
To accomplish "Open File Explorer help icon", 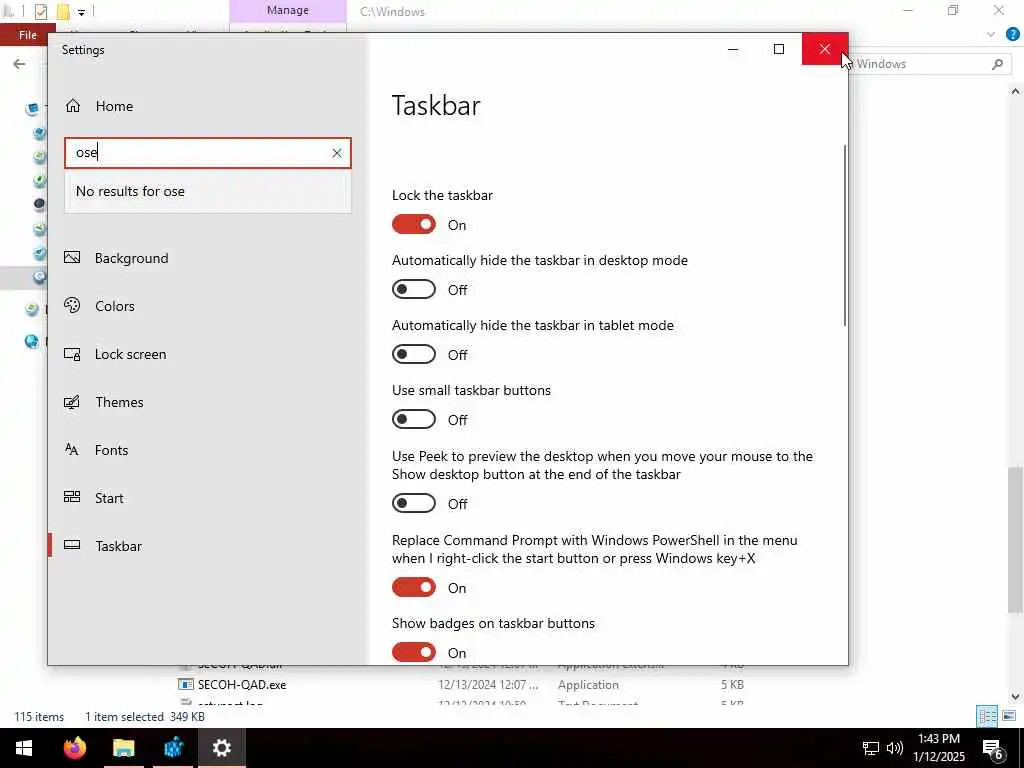I will tap(1012, 35).
